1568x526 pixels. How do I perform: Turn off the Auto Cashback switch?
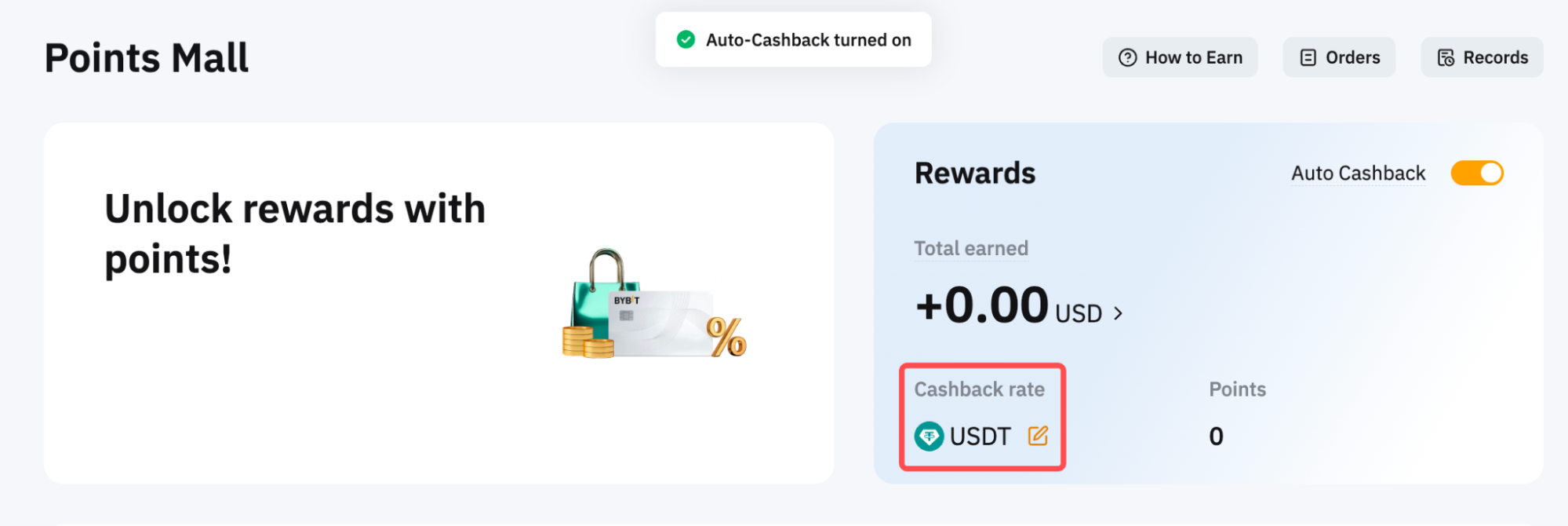tap(1476, 173)
